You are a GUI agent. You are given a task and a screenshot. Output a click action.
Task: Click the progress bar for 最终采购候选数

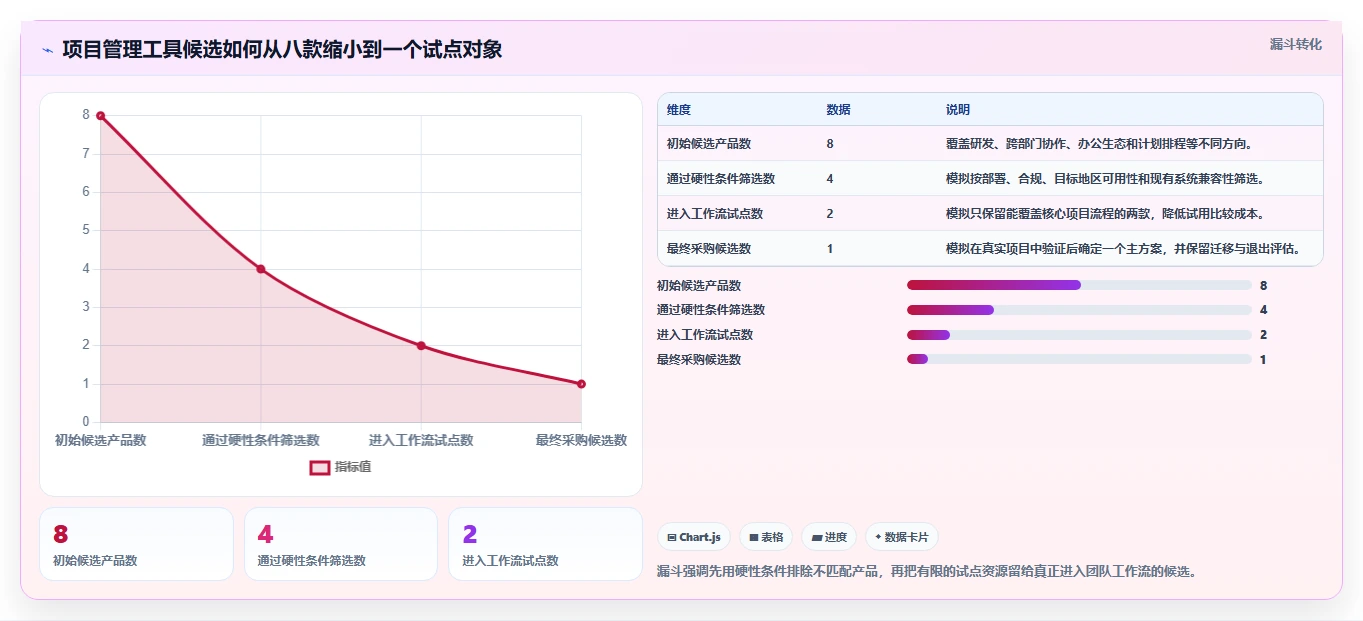(x=1079, y=359)
